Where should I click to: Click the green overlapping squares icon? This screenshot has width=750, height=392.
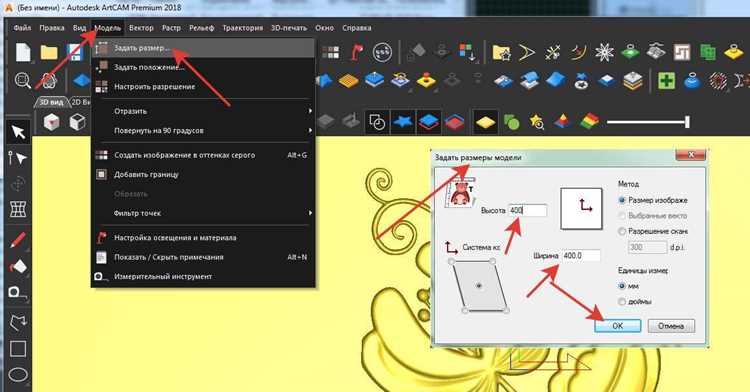click(x=708, y=52)
